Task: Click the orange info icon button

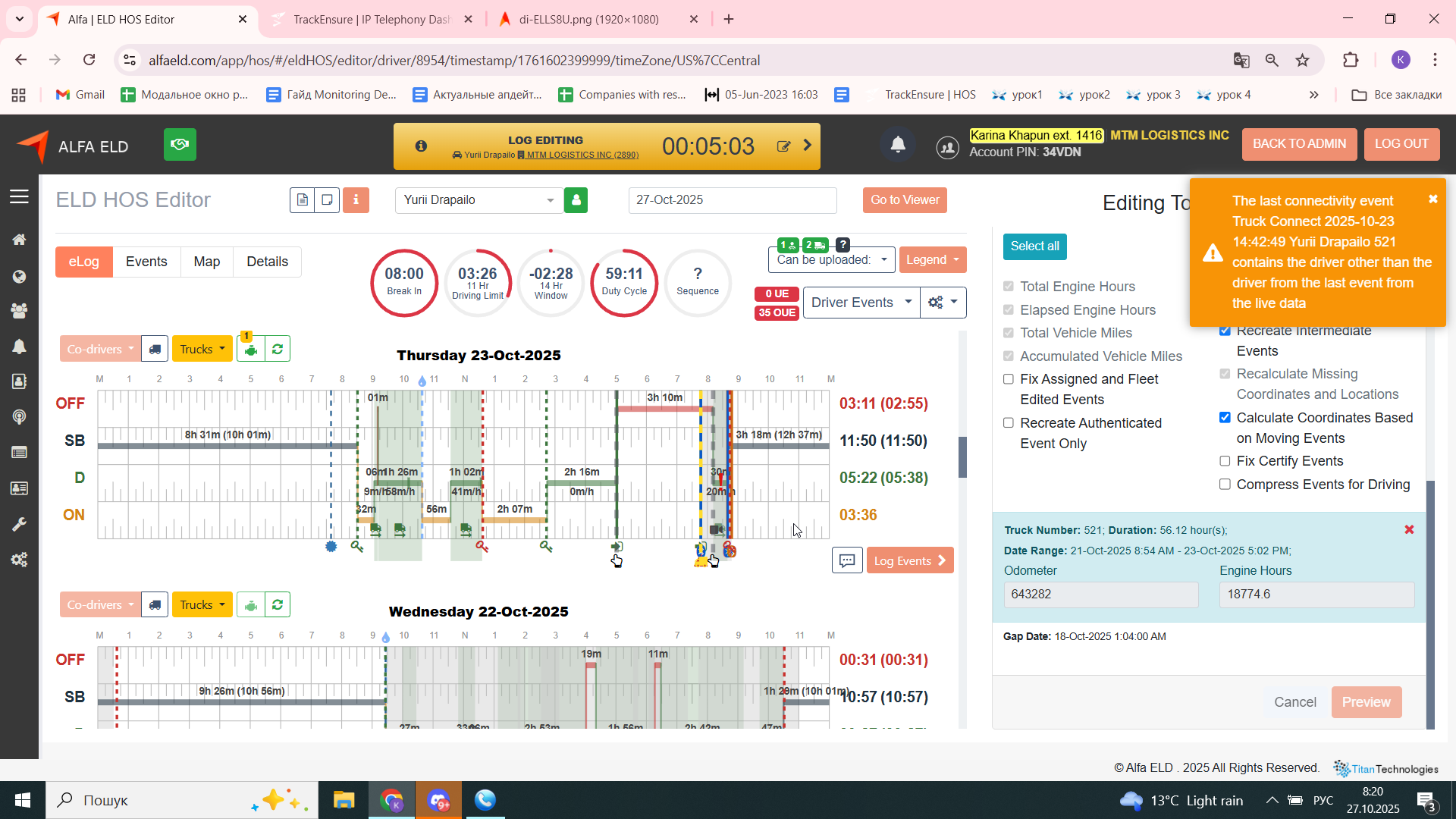Action: pos(356,200)
